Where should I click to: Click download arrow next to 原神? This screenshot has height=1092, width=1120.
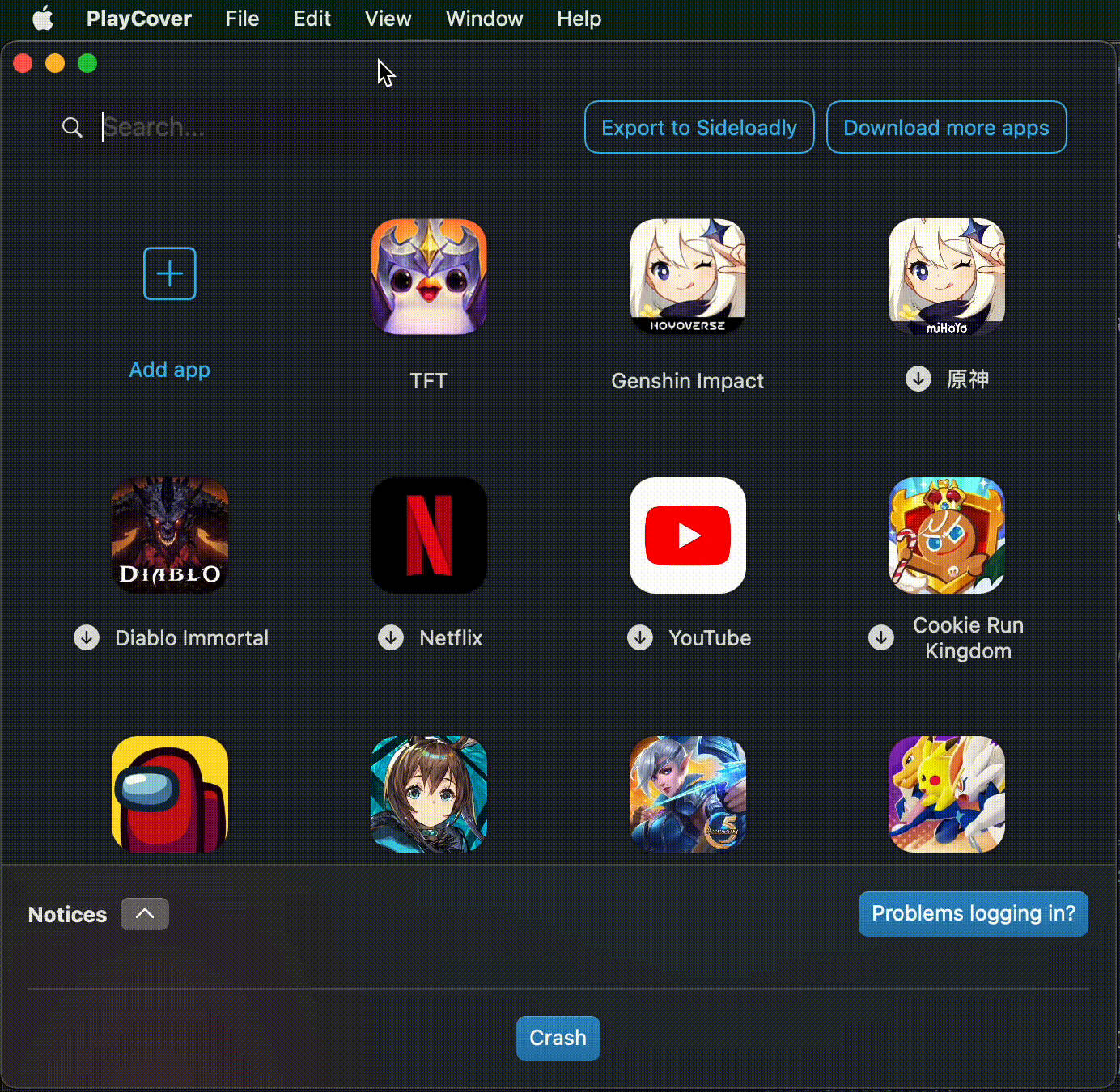tap(918, 379)
